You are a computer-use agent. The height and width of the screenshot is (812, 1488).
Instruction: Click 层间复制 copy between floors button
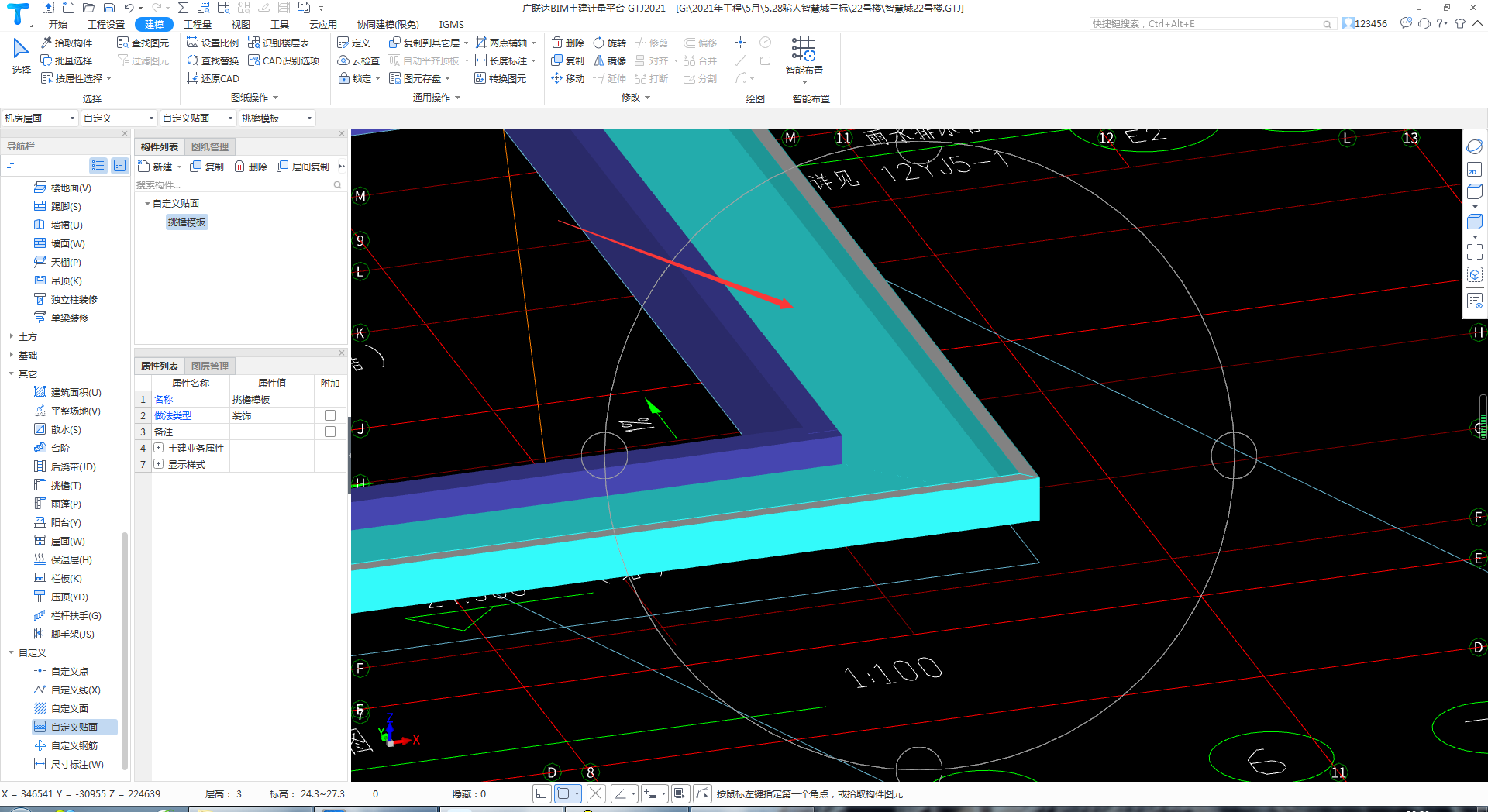pyautogui.click(x=303, y=167)
